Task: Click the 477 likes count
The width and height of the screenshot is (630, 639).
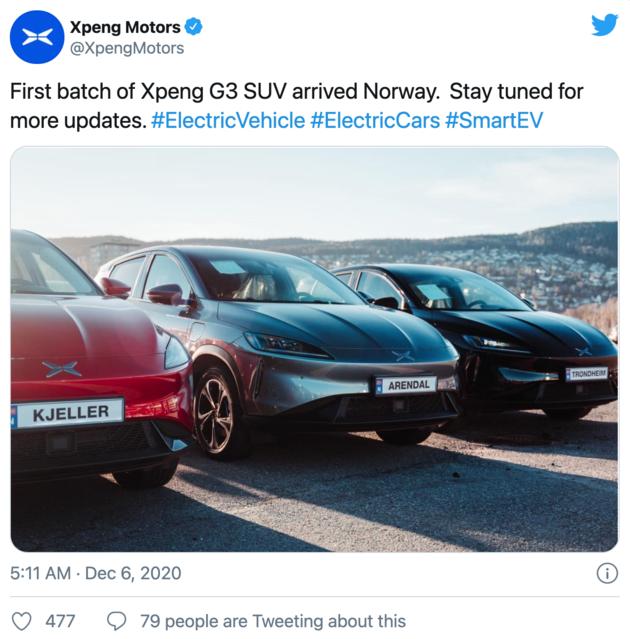Action: tap(60, 621)
